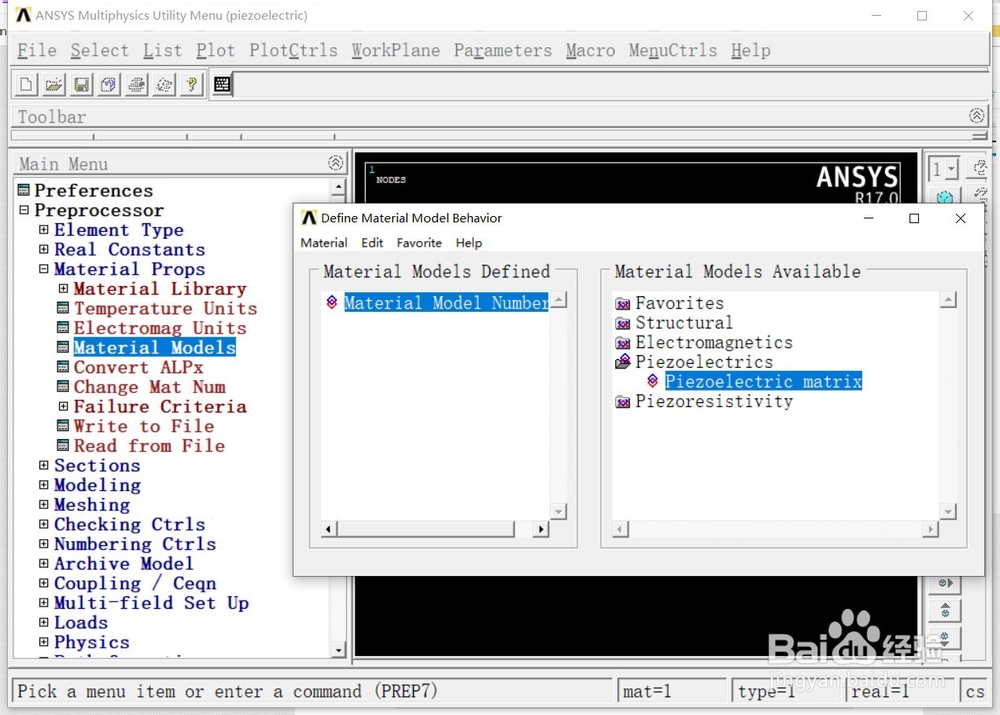Image resolution: width=1000 pixels, height=715 pixels.
Task: Click the Change Mat Num icon
Action: (63, 387)
